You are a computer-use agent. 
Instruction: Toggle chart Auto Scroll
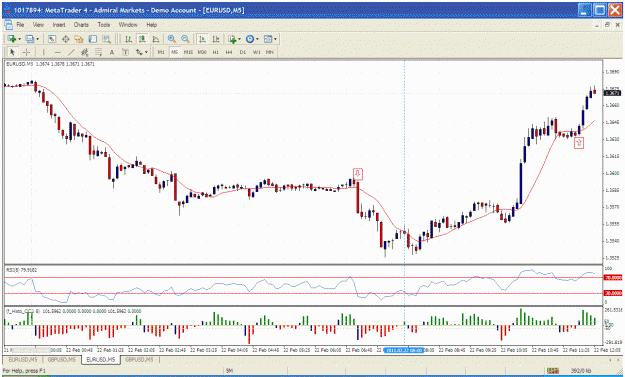[x=202, y=39]
